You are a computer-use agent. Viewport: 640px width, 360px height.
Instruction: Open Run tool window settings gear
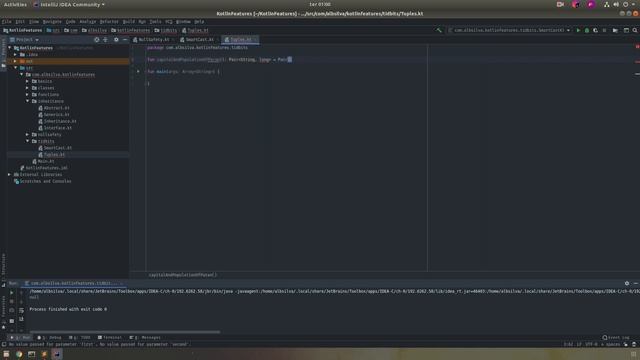point(627,283)
